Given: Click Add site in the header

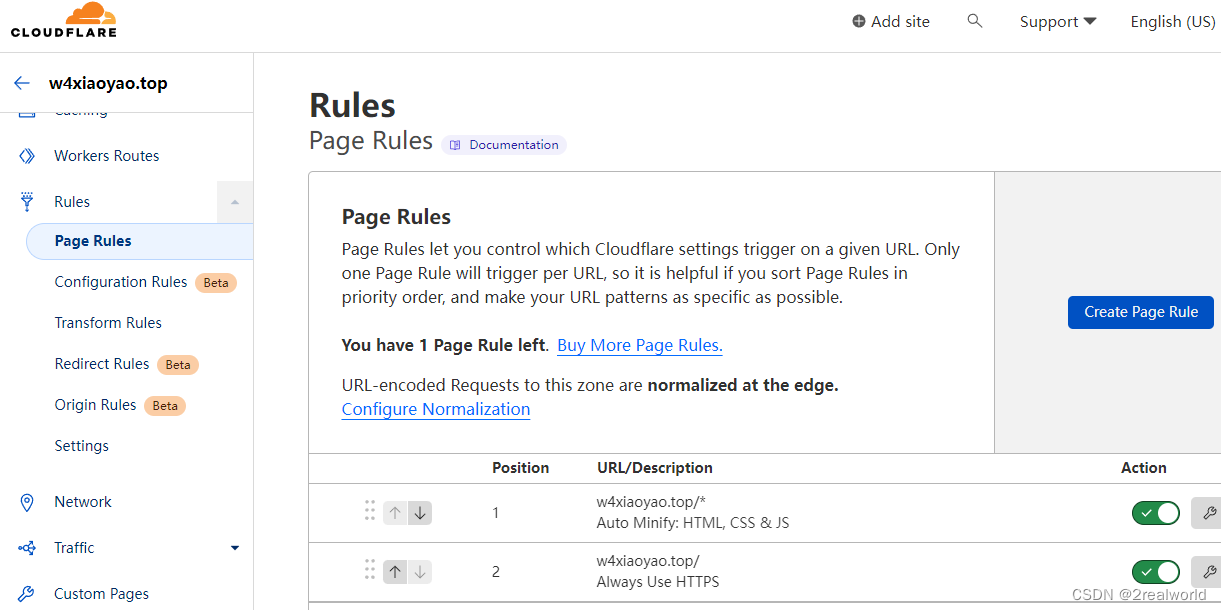Looking at the screenshot, I should click(891, 22).
